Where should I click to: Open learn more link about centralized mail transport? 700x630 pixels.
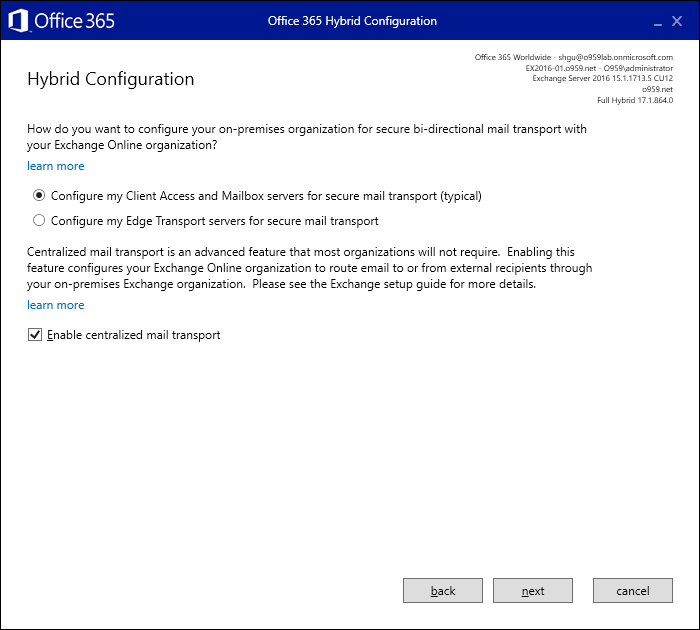[x=55, y=305]
